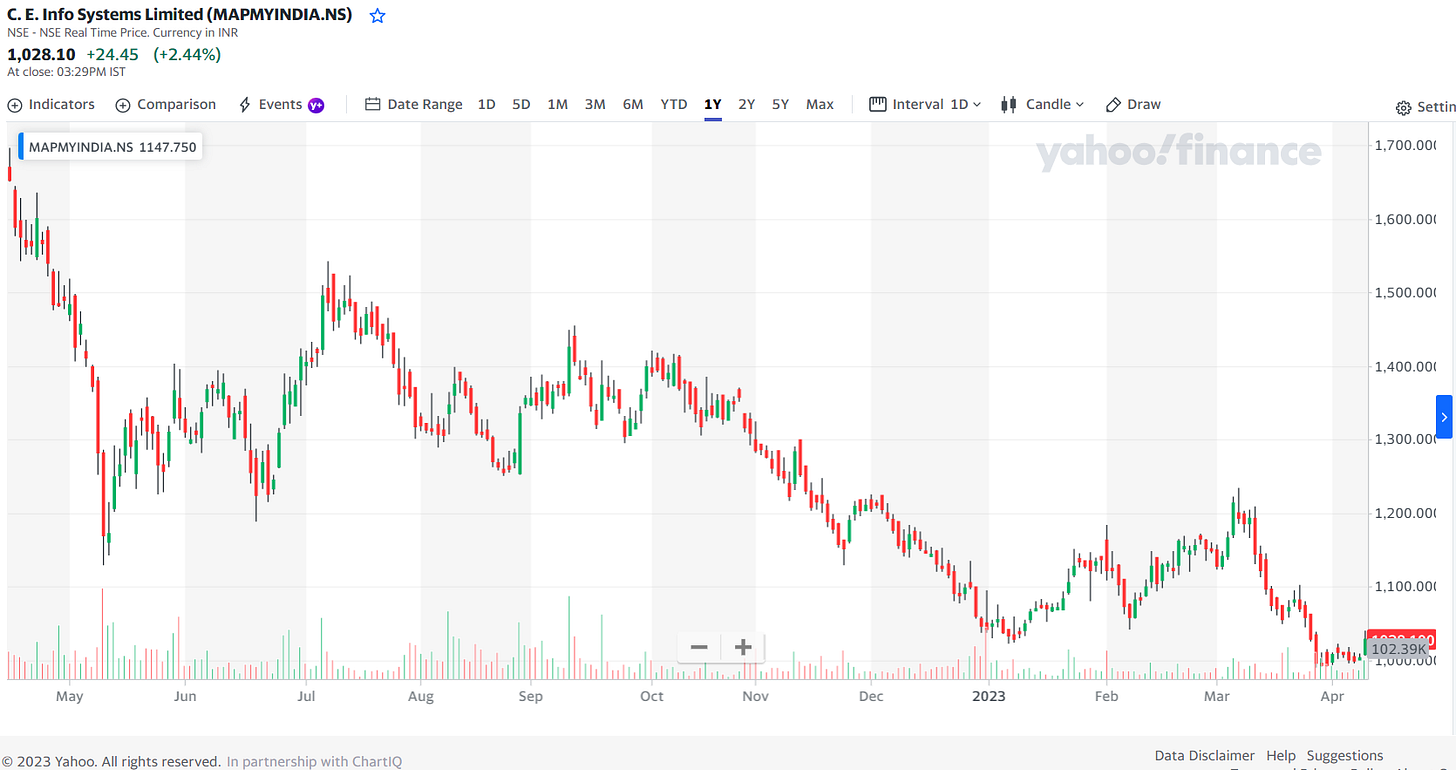Open the Indicators menu
This screenshot has width=1456, height=770.
click(x=51, y=104)
